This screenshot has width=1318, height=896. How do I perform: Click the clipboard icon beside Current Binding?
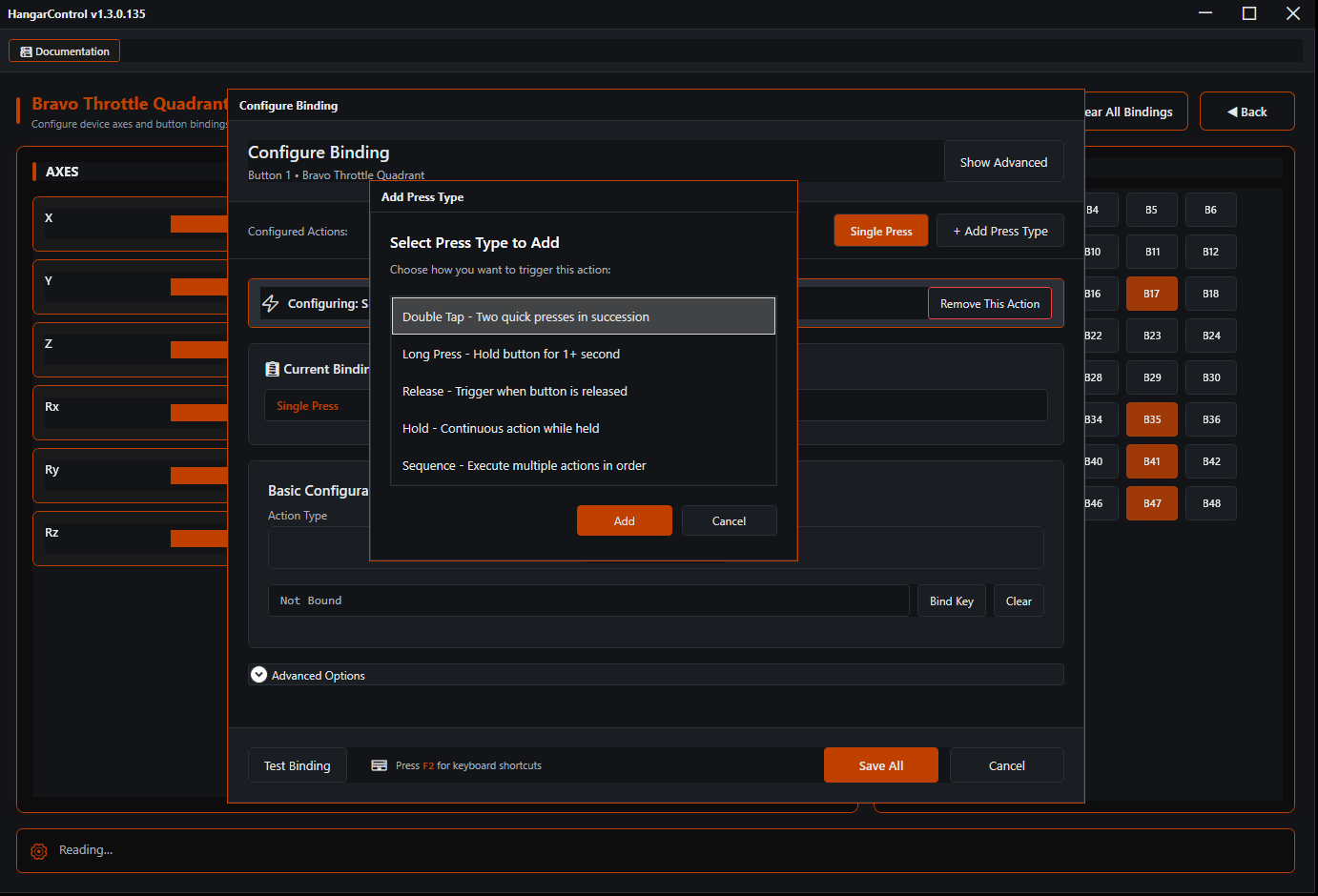(x=272, y=369)
